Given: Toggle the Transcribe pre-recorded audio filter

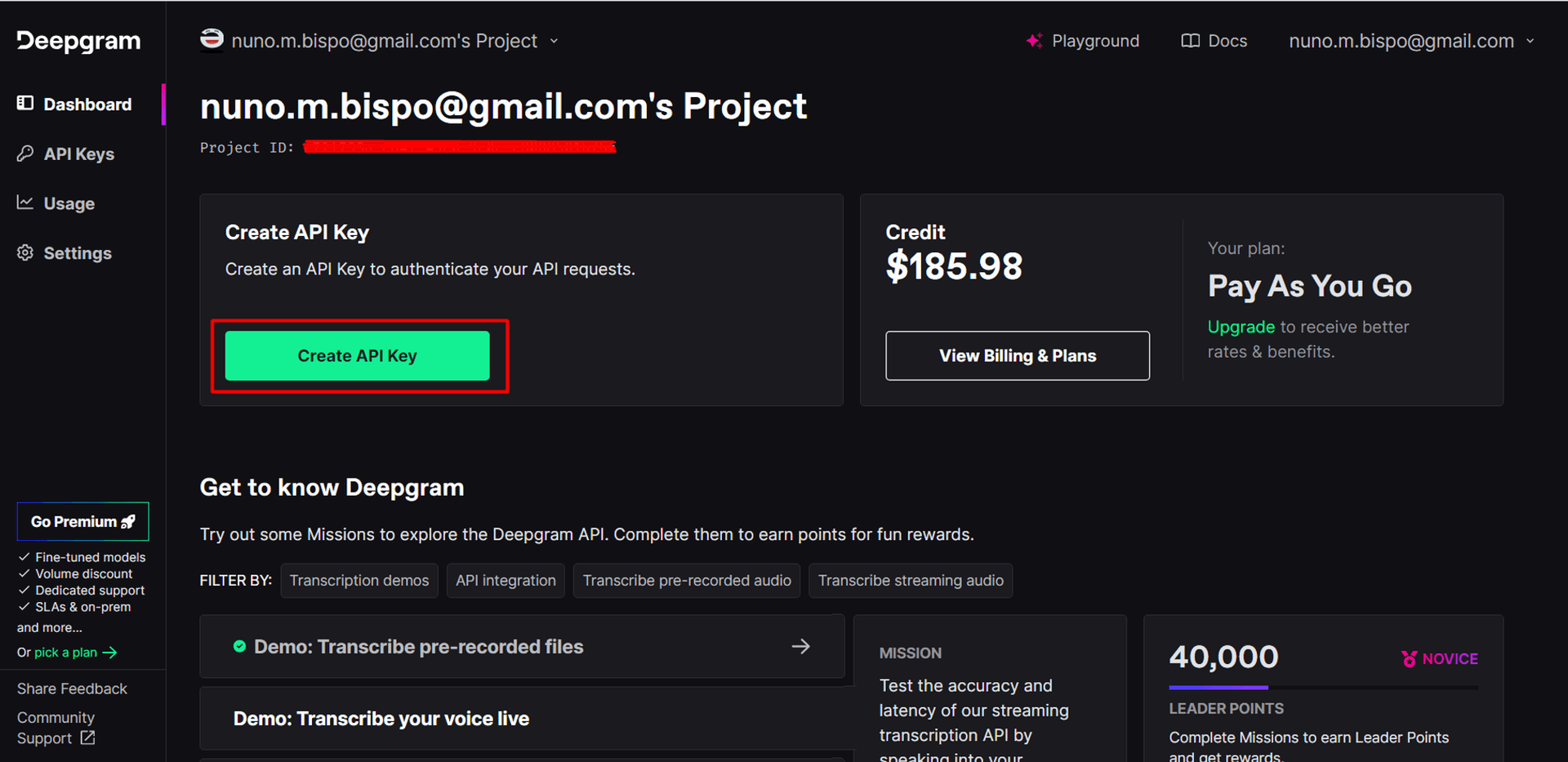Looking at the screenshot, I should [687, 580].
